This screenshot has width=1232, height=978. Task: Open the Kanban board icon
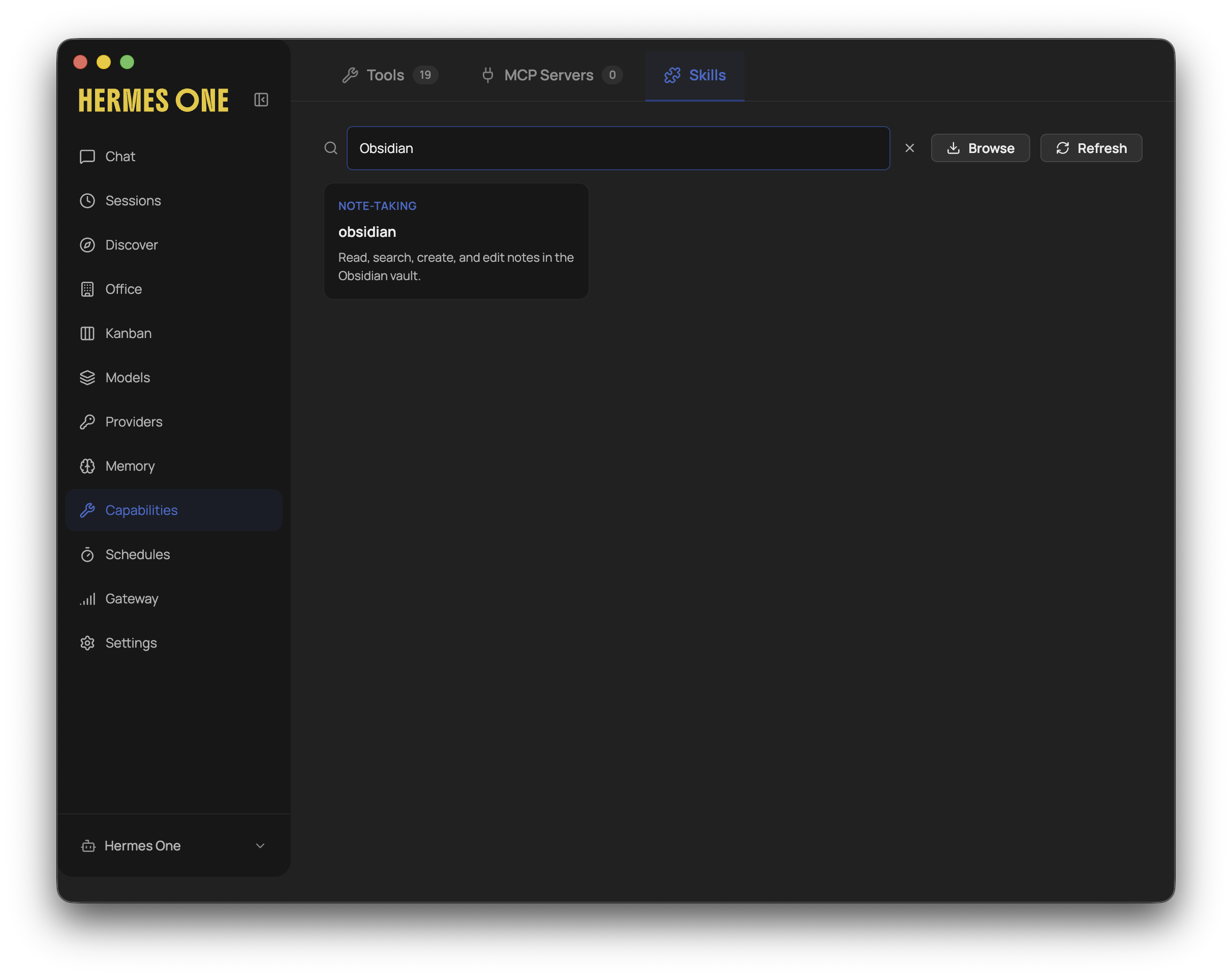[x=87, y=333]
